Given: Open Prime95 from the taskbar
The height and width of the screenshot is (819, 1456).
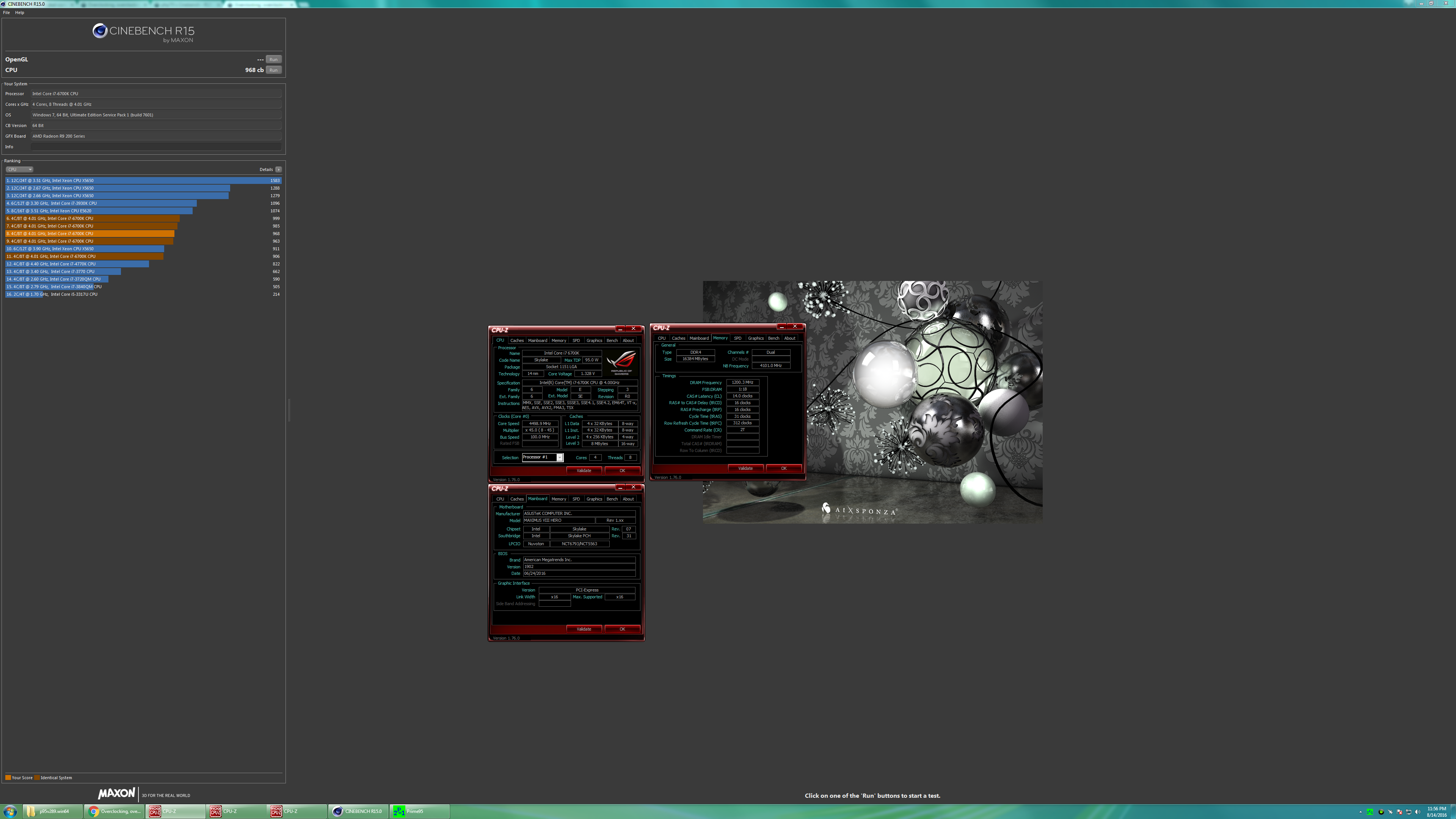Looking at the screenshot, I should tap(419, 811).
